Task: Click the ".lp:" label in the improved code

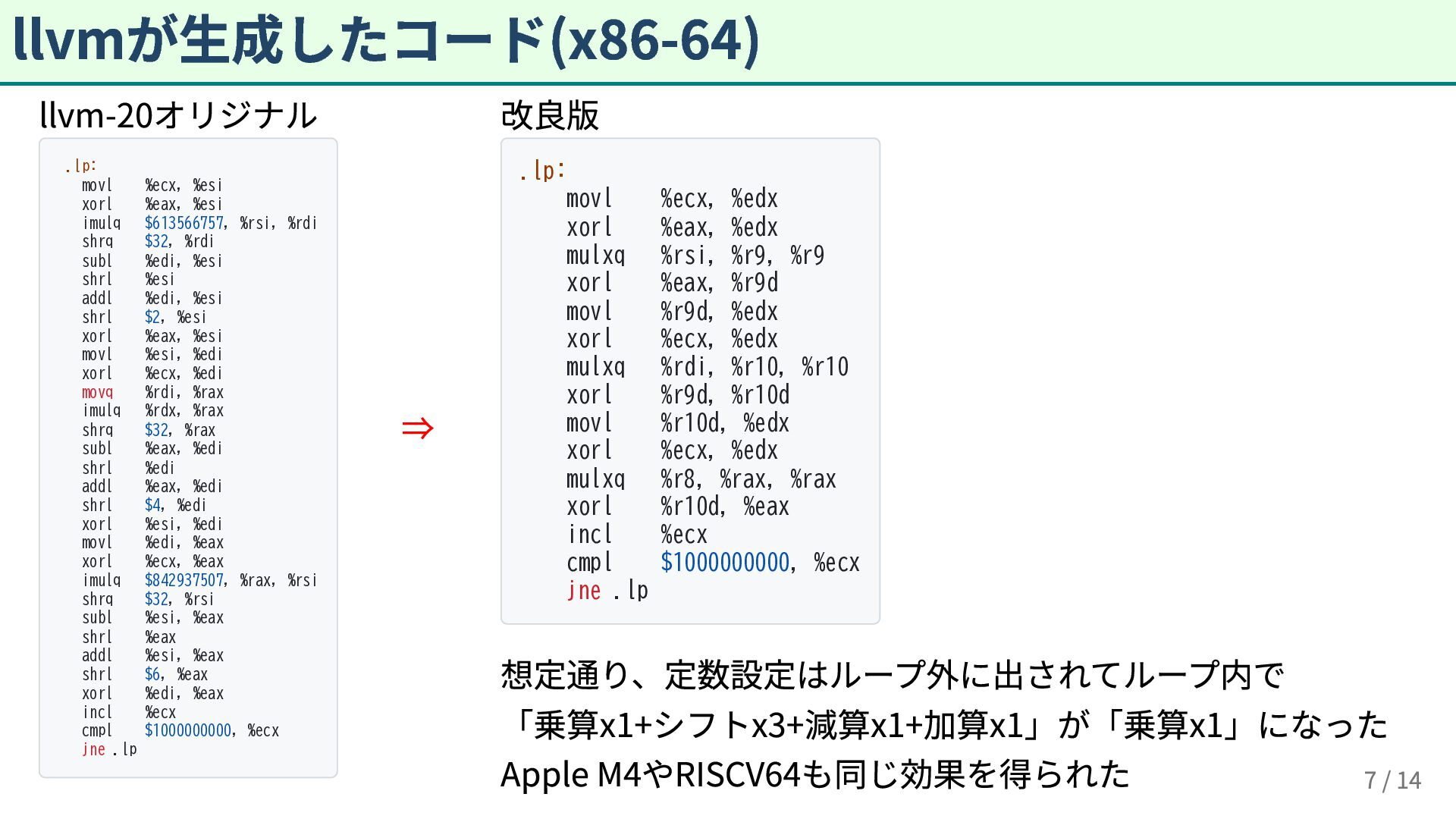Action: (x=542, y=171)
